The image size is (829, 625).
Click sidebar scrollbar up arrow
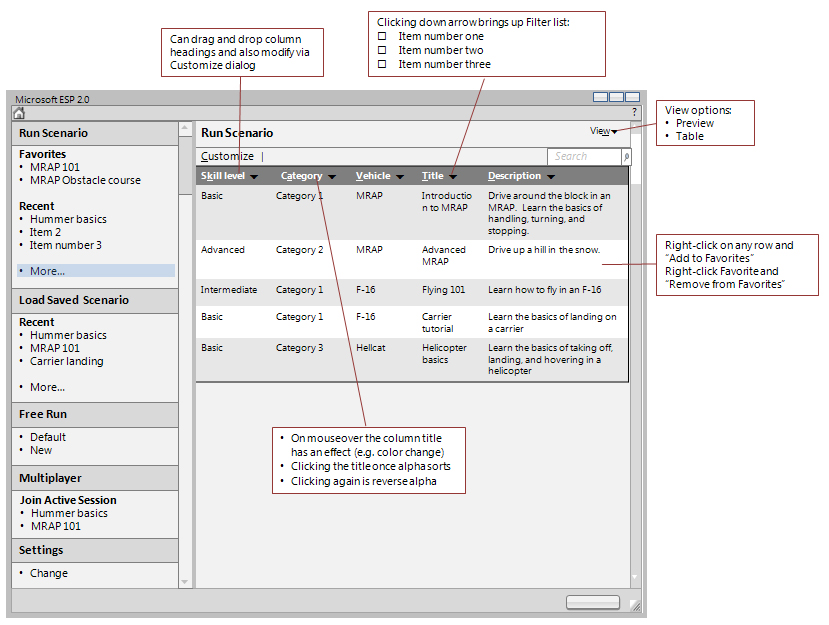click(x=185, y=128)
